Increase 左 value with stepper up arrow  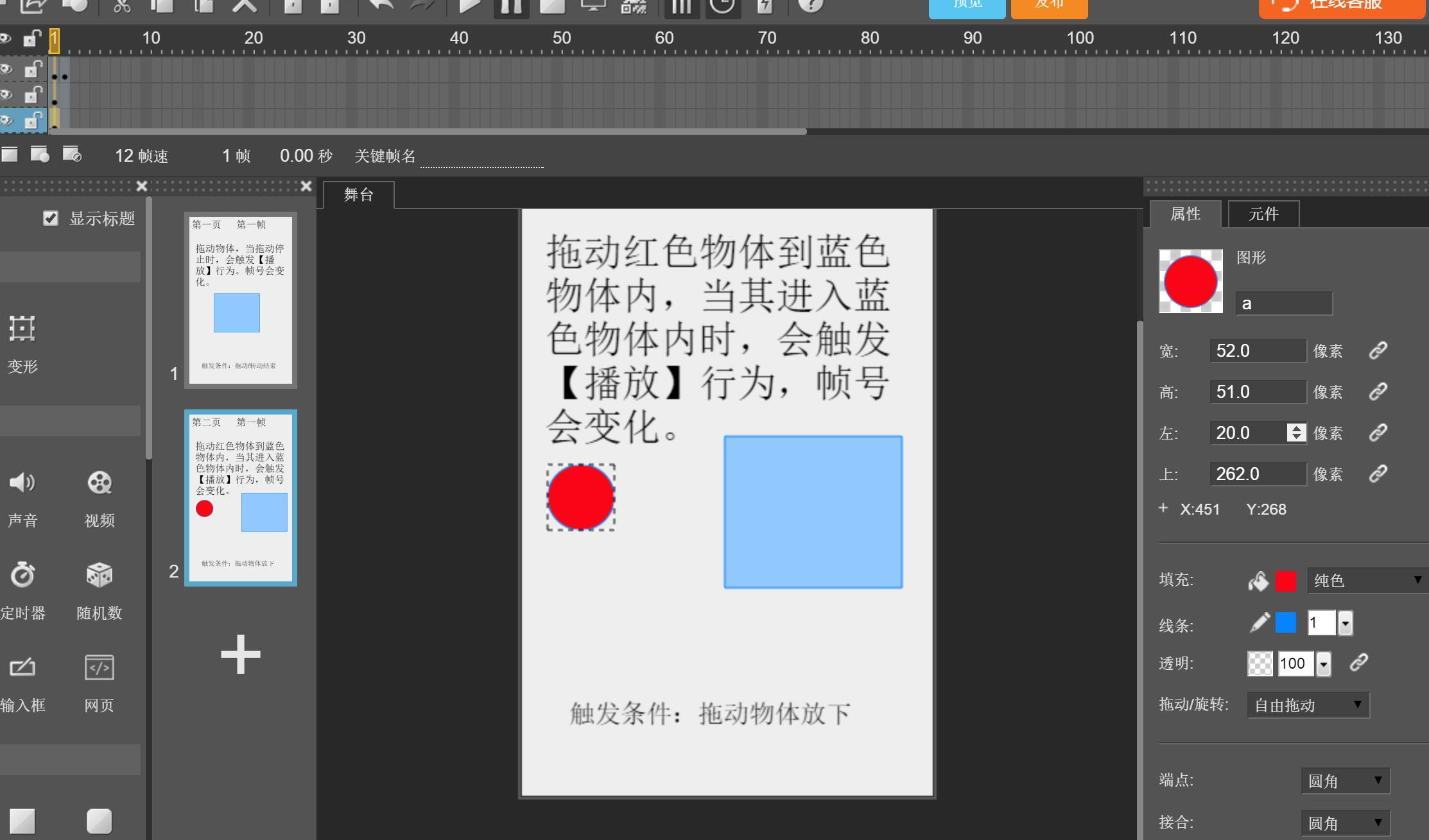click(1297, 428)
